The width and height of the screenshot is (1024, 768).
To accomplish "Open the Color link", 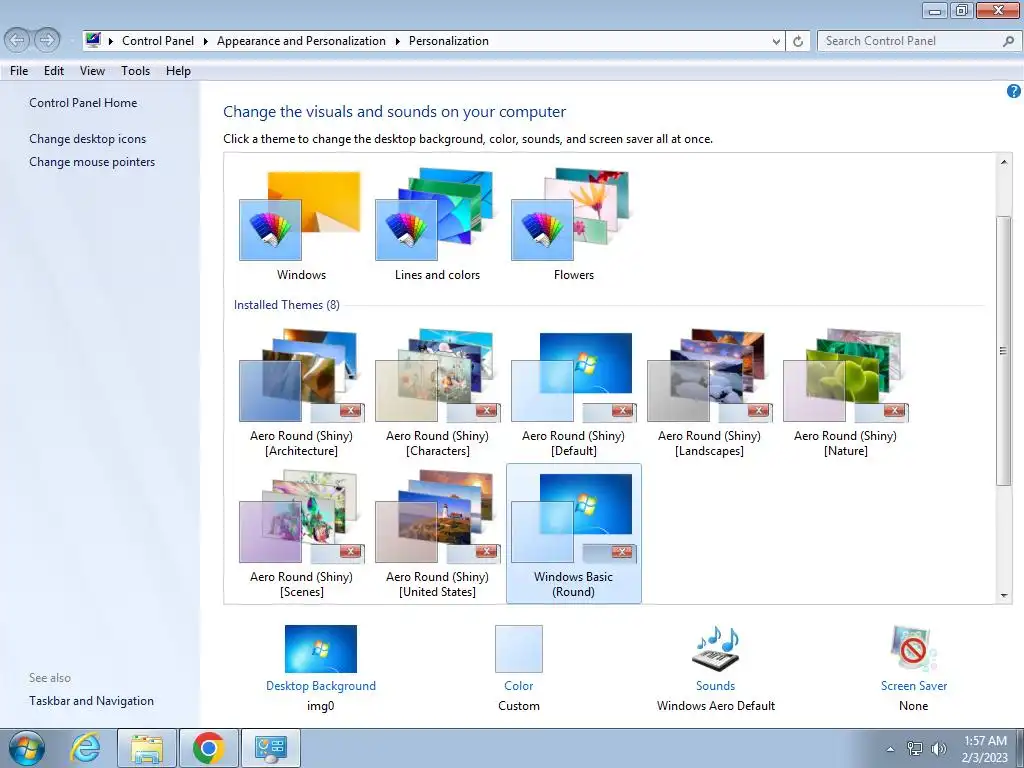I will [x=519, y=686].
